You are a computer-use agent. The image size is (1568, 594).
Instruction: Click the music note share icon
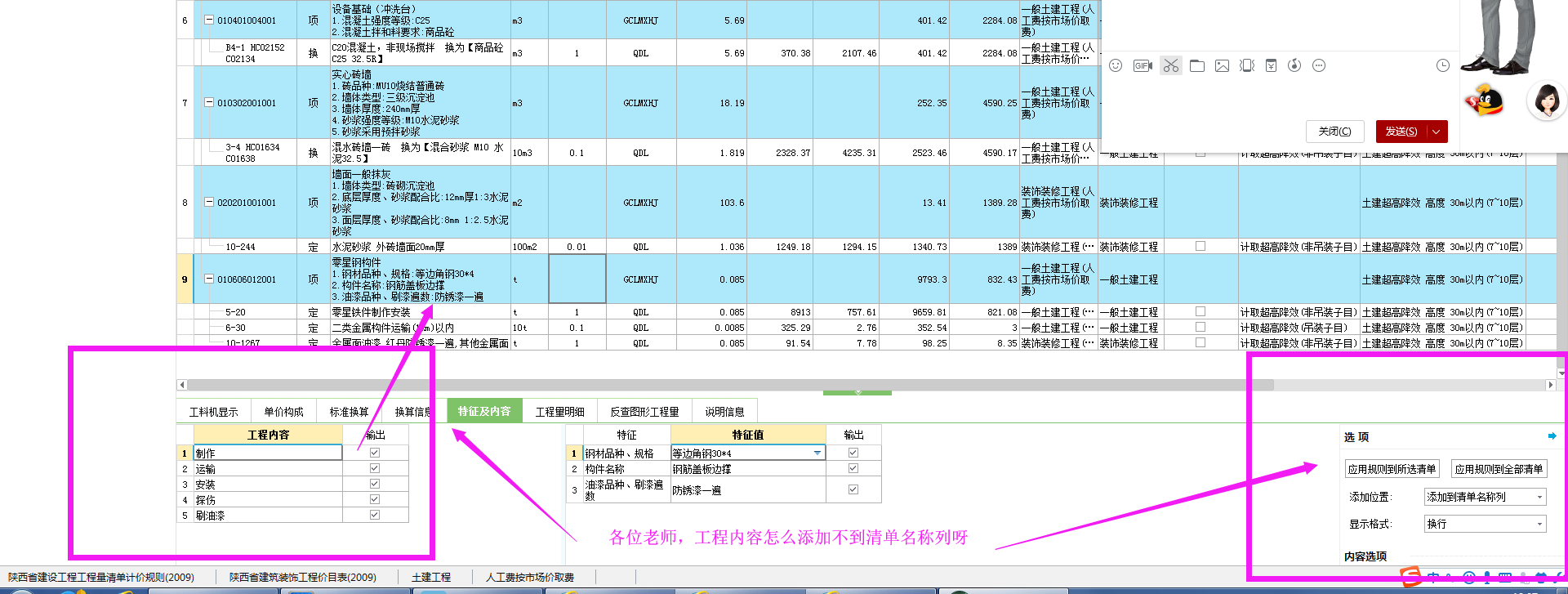pos(1294,65)
